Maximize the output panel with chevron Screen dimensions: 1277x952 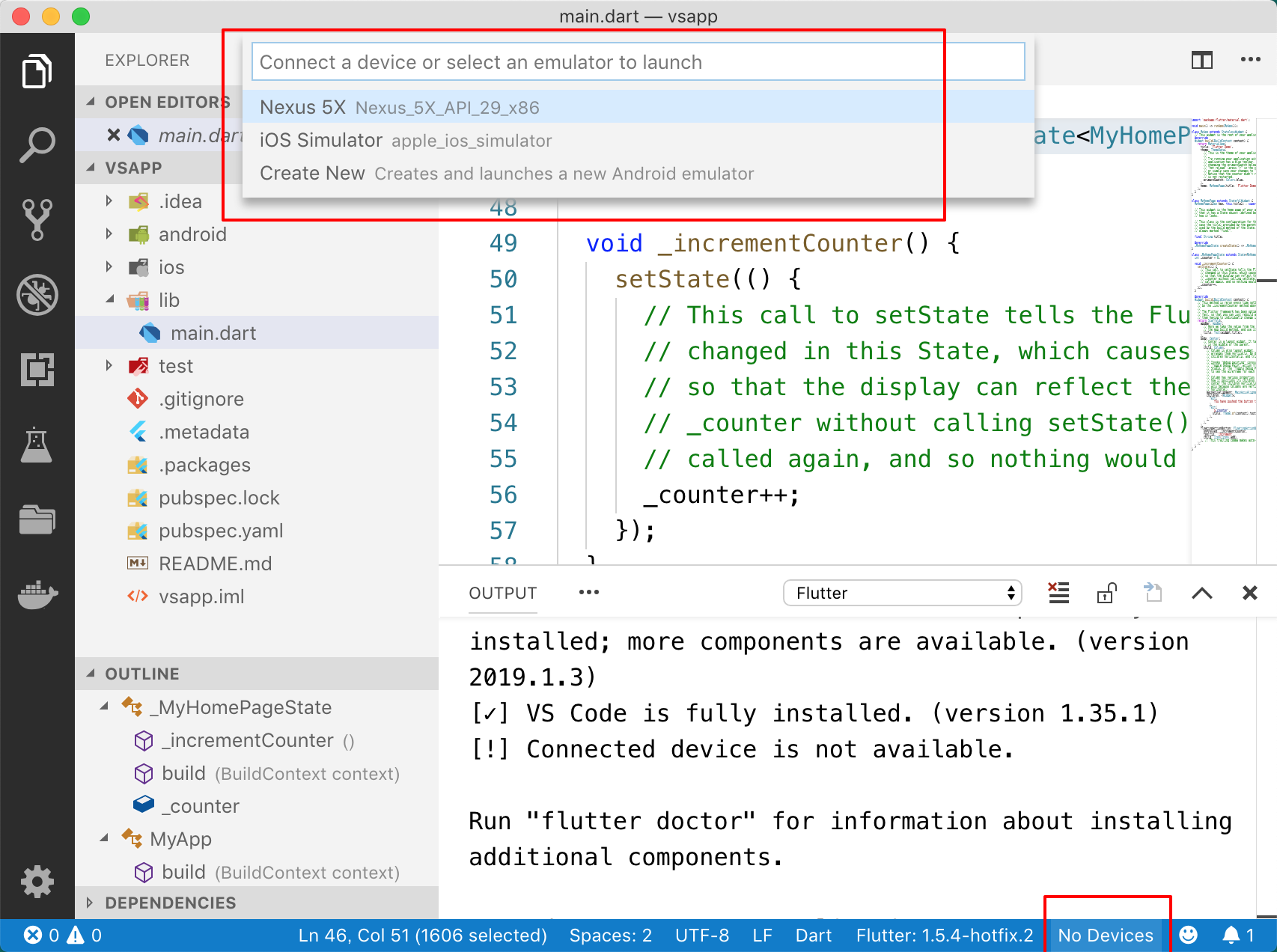pyautogui.click(x=1201, y=593)
